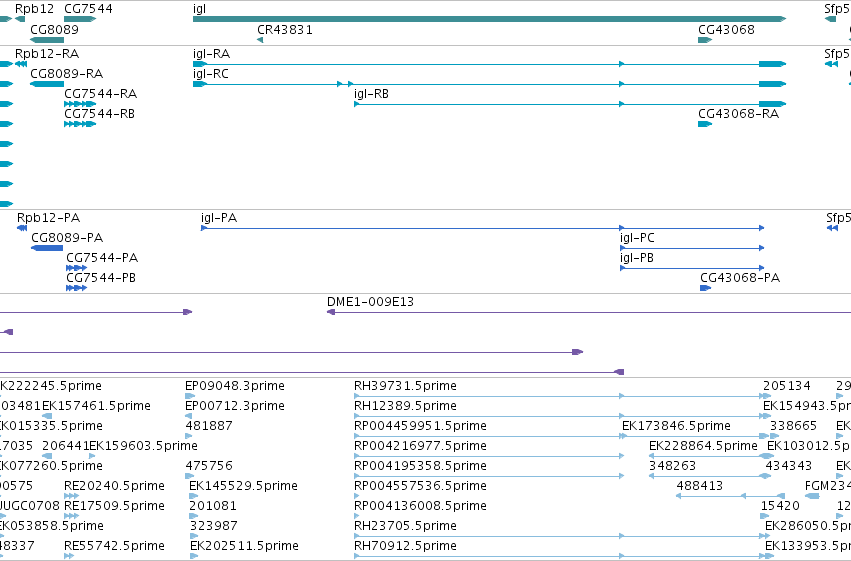Click the Rpb12-PA protein label
851x561 pixels.
click(48, 218)
